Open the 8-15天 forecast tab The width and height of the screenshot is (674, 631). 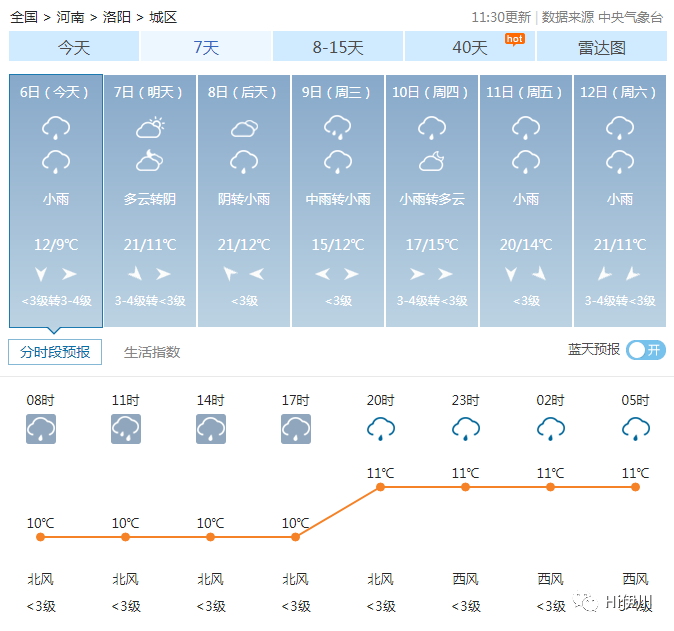[338, 46]
